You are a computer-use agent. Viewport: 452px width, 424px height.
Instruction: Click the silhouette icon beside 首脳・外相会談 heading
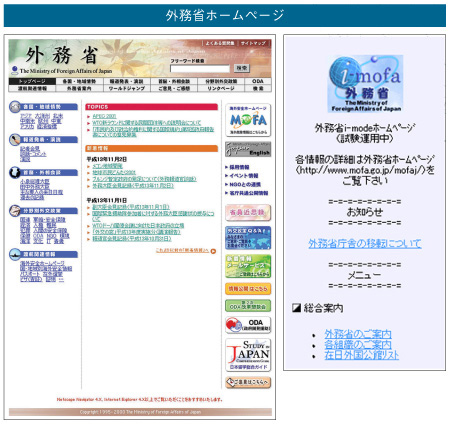click(15, 172)
